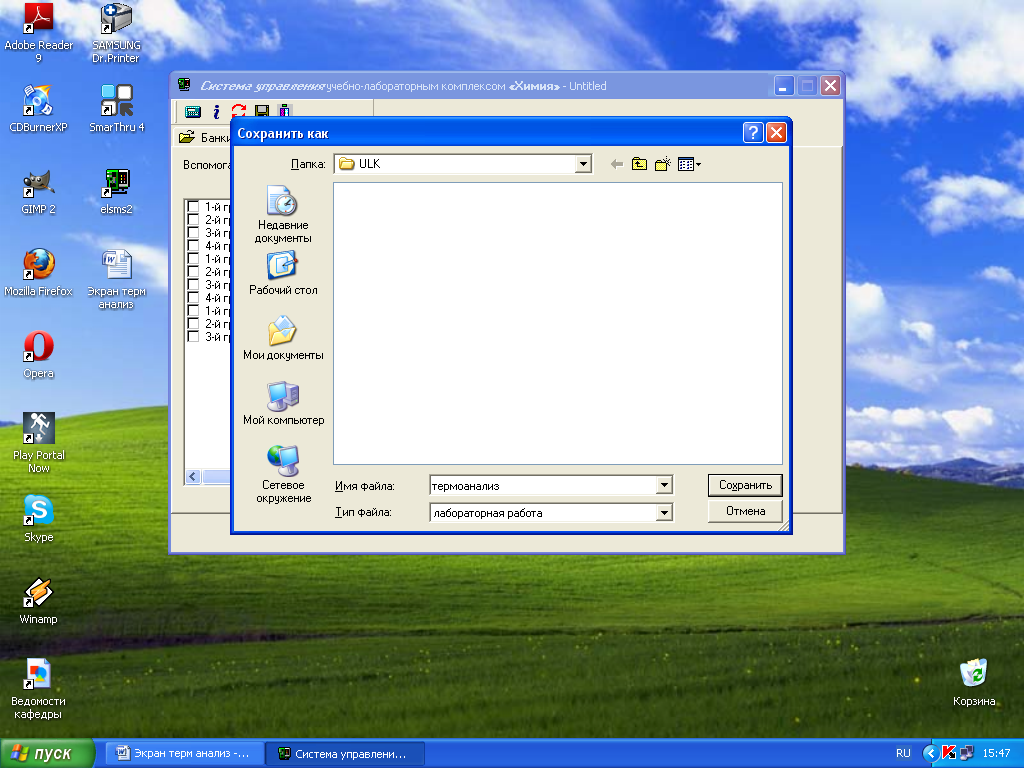The height and width of the screenshot is (768, 1024).
Task: Click floppy disk save icon in Химия toolbar
Action: click(262, 112)
